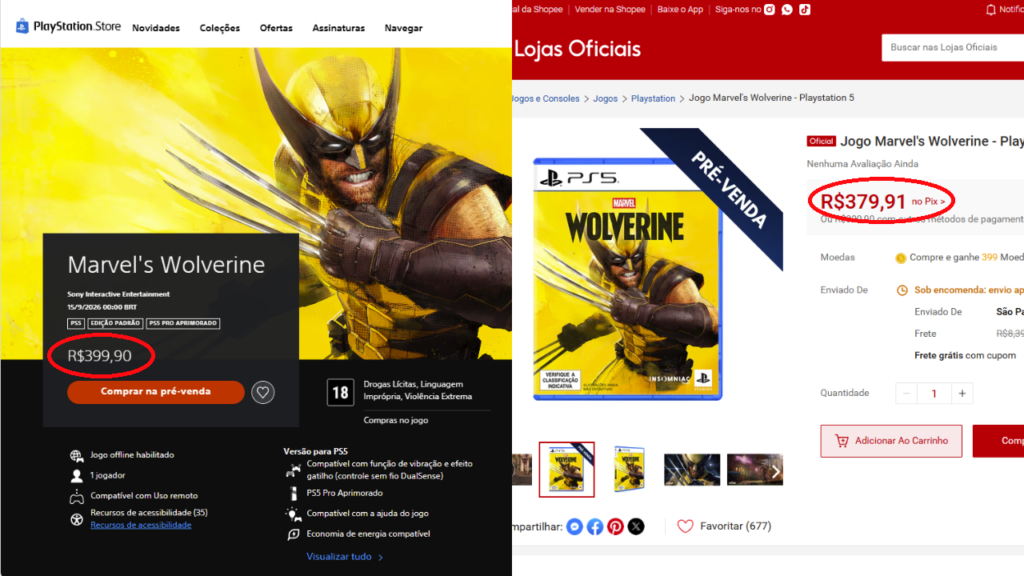The width and height of the screenshot is (1024, 576).
Task: Click the Shopee notification bell icon
Action: point(991,10)
